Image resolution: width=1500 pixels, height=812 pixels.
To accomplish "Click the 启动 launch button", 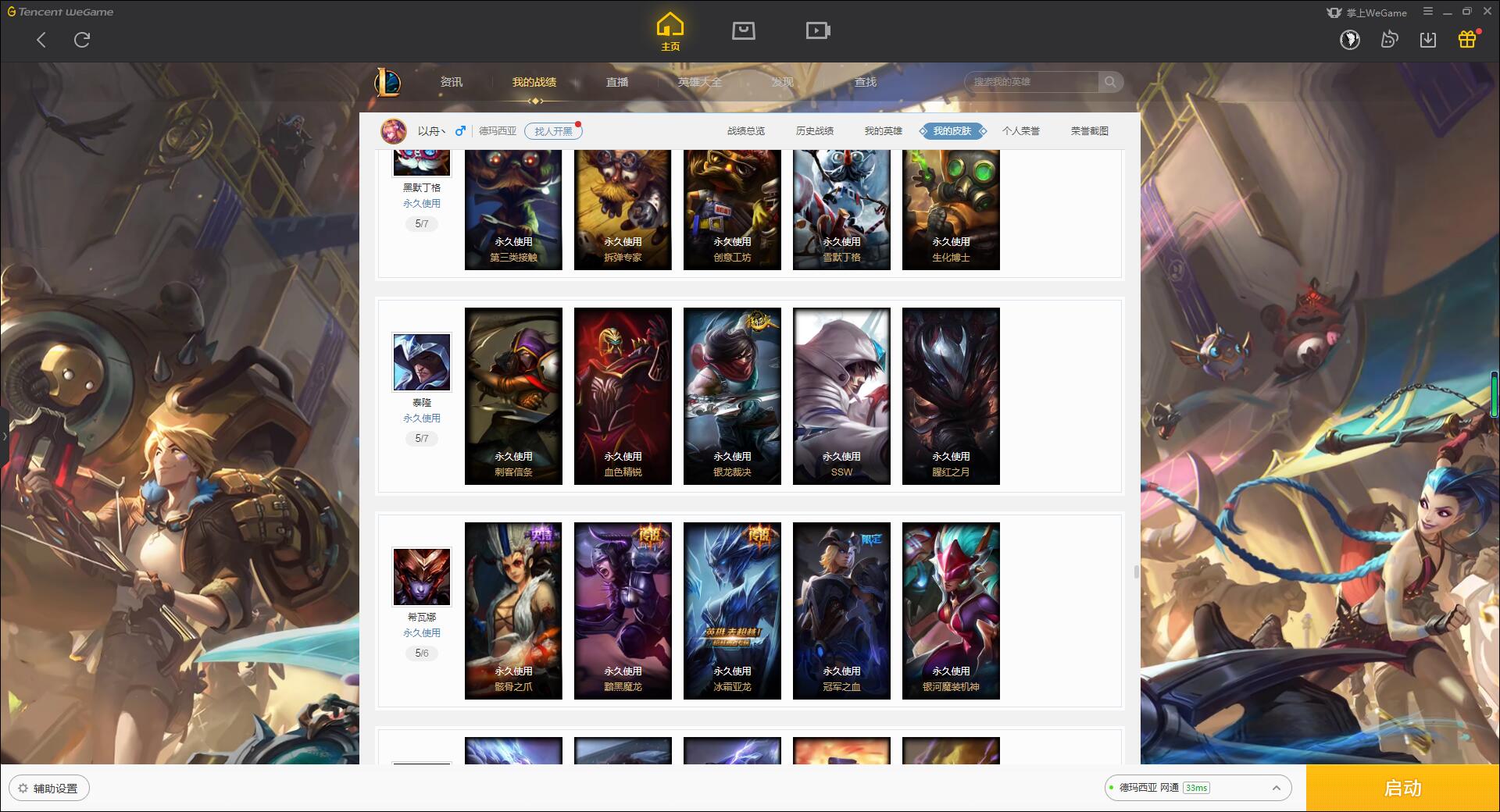I will (1403, 788).
